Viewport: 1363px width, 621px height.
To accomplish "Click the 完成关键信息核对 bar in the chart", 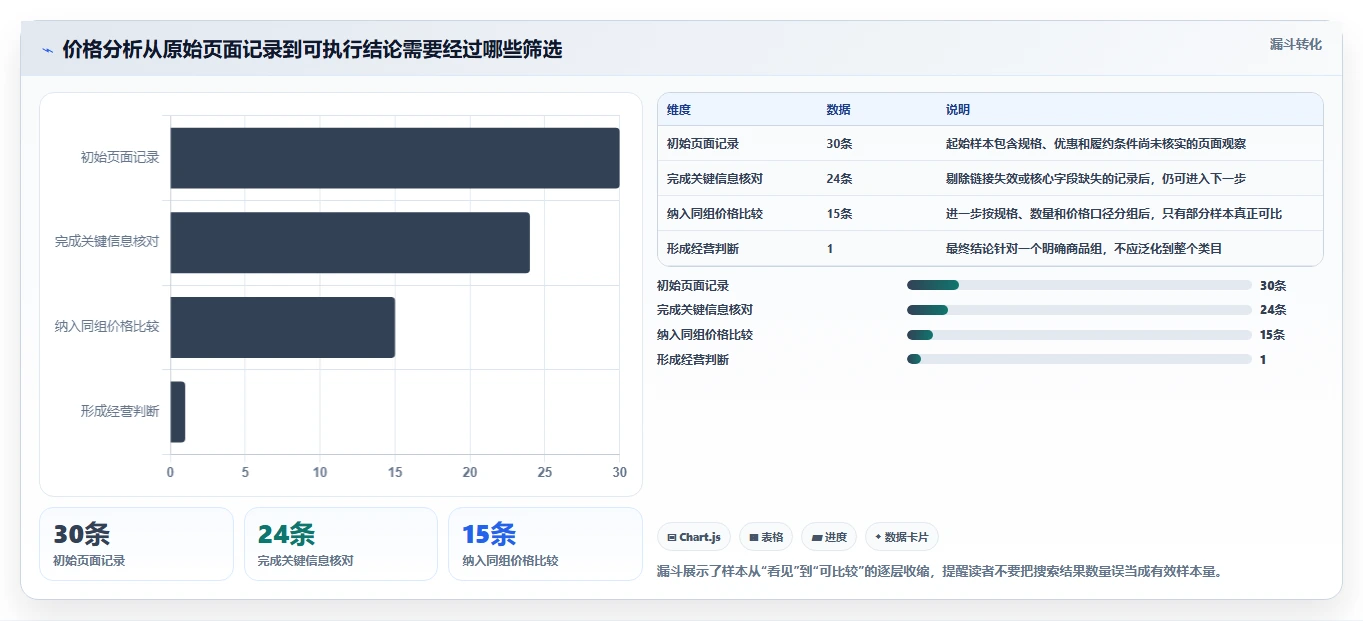I will [350, 242].
